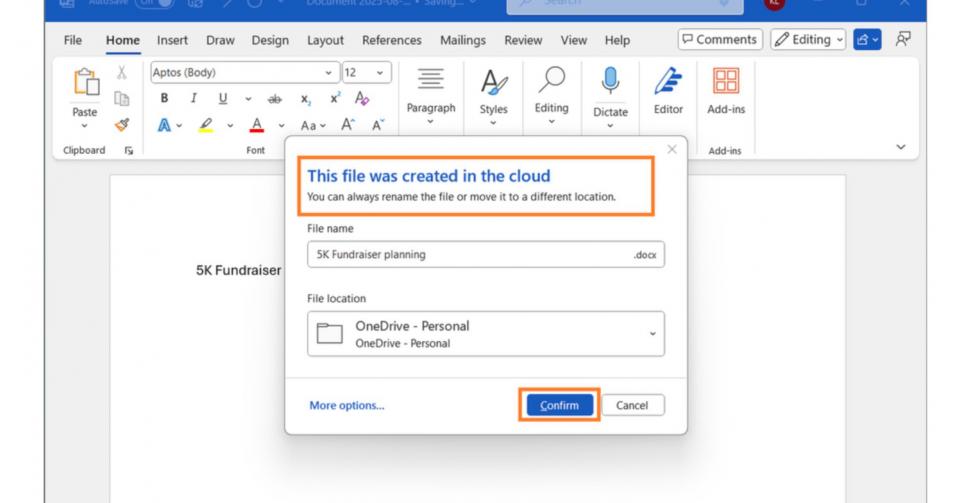Click the collaborator person icon
962x503 pixels.
coord(902,40)
